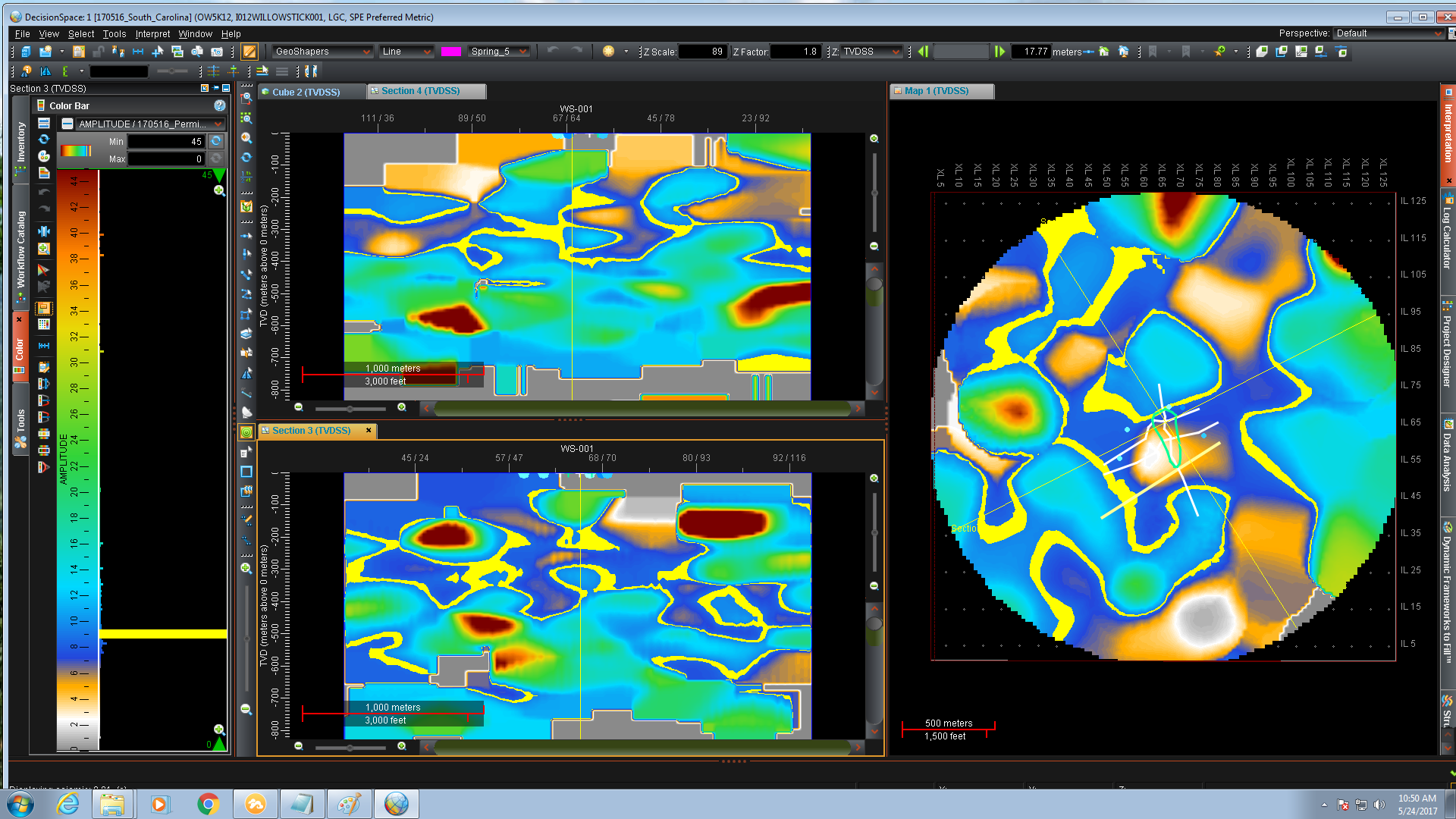Switch to the Cube 2 (TVDSS) tab
The image size is (1456, 819).
click(x=311, y=92)
